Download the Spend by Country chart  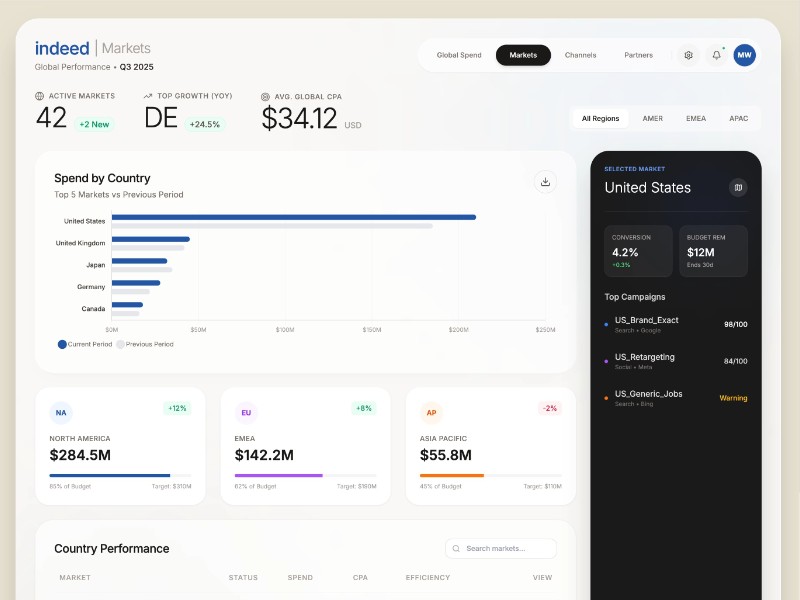tap(545, 181)
